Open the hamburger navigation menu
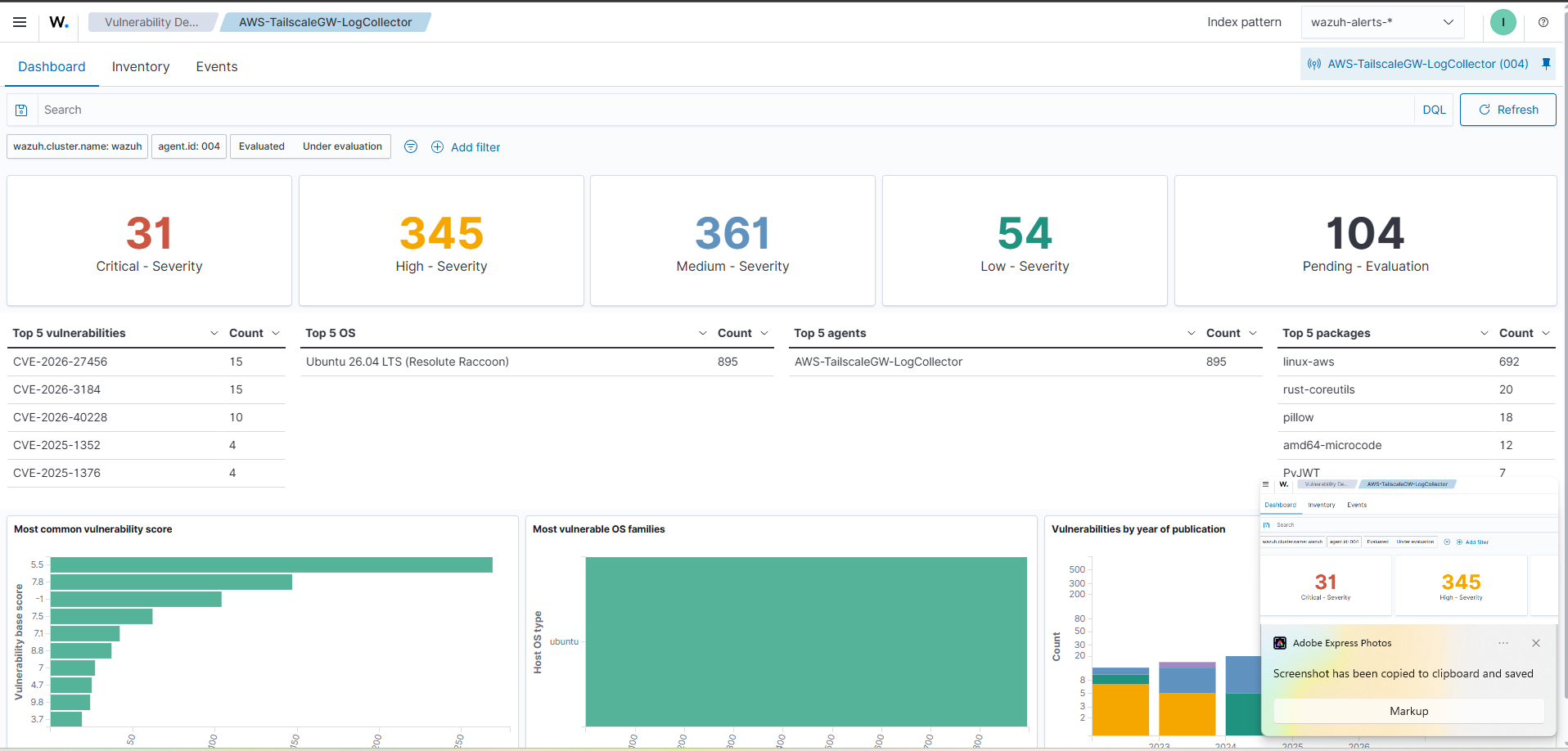 click(20, 22)
